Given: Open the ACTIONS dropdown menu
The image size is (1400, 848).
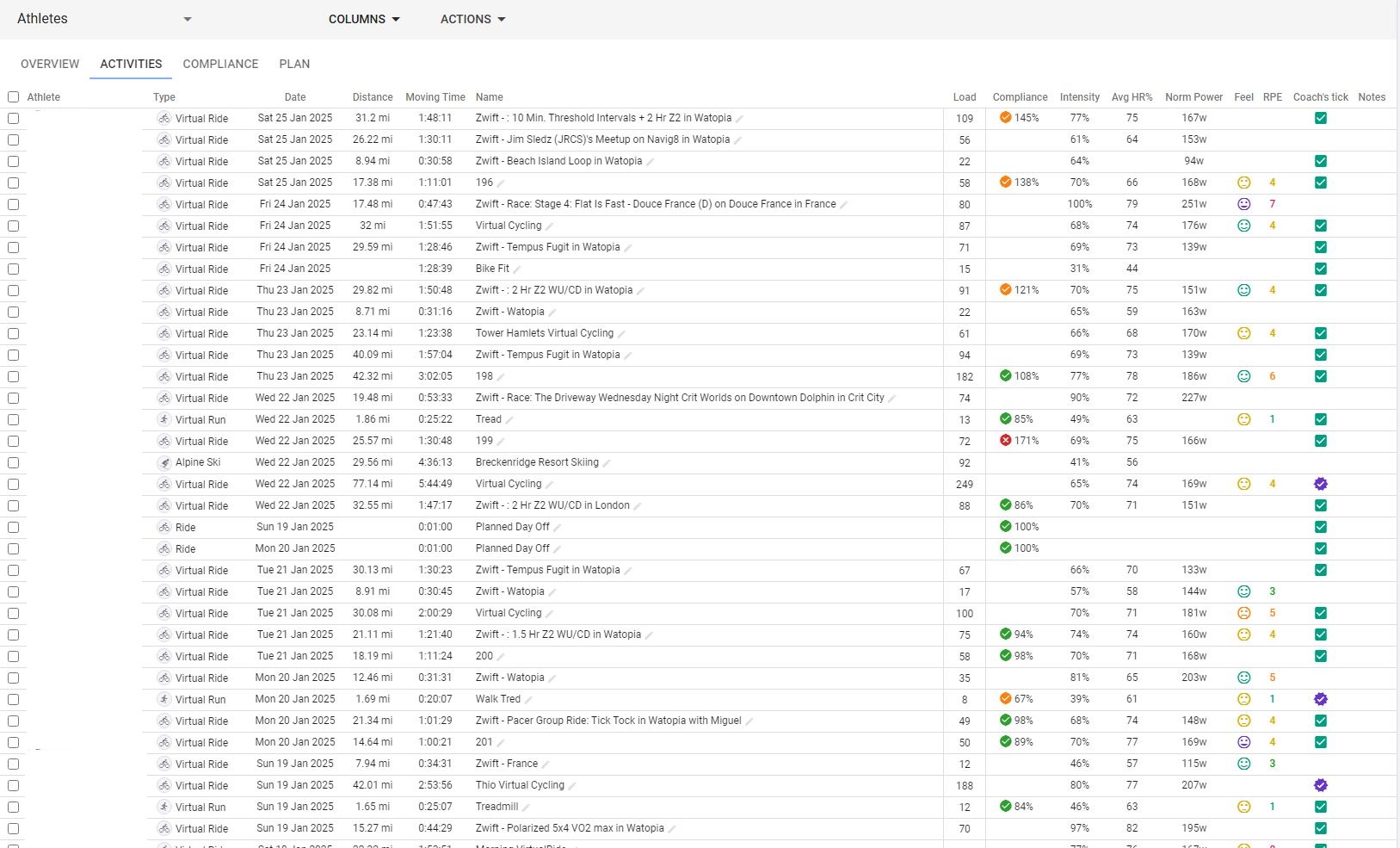Looking at the screenshot, I should (x=472, y=19).
